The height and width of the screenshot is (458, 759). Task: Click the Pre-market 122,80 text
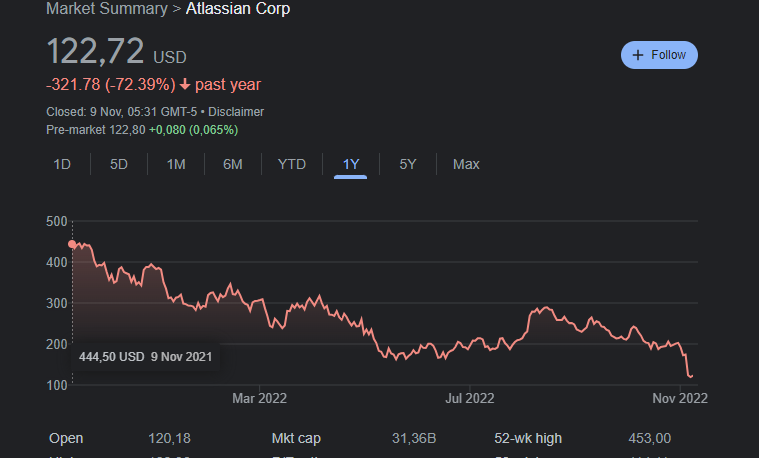(x=95, y=130)
